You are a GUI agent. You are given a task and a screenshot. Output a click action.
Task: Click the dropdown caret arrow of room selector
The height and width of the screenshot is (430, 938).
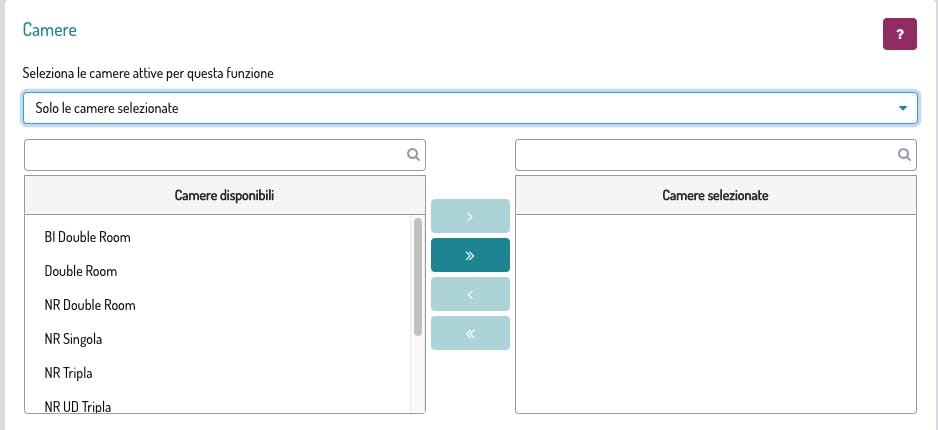click(x=903, y=108)
